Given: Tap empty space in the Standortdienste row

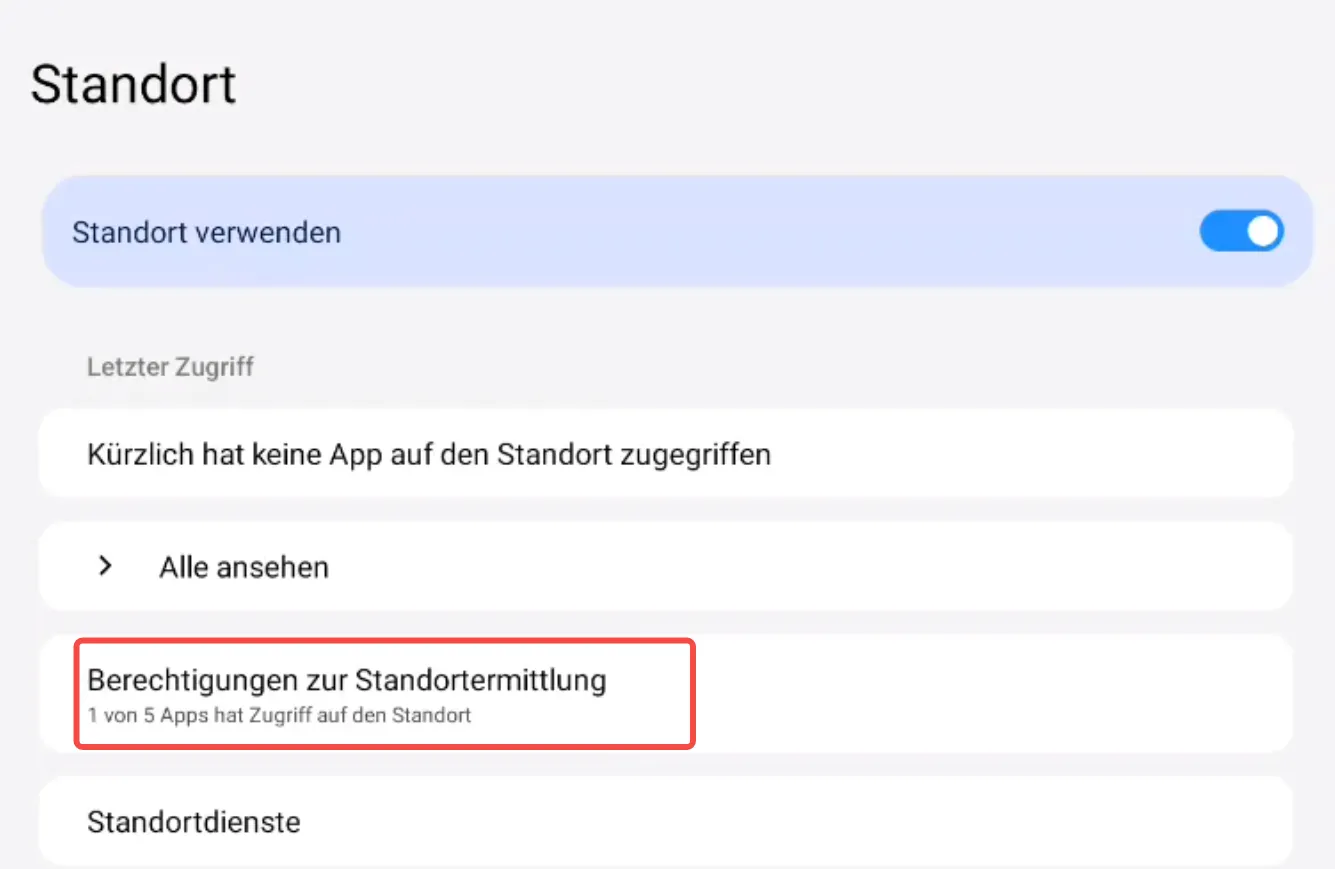Looking at the screenshot, I should (800, 822).
